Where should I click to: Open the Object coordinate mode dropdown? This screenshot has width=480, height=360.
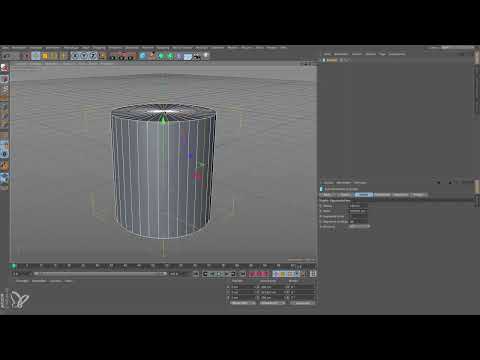(x=243, y=303)
